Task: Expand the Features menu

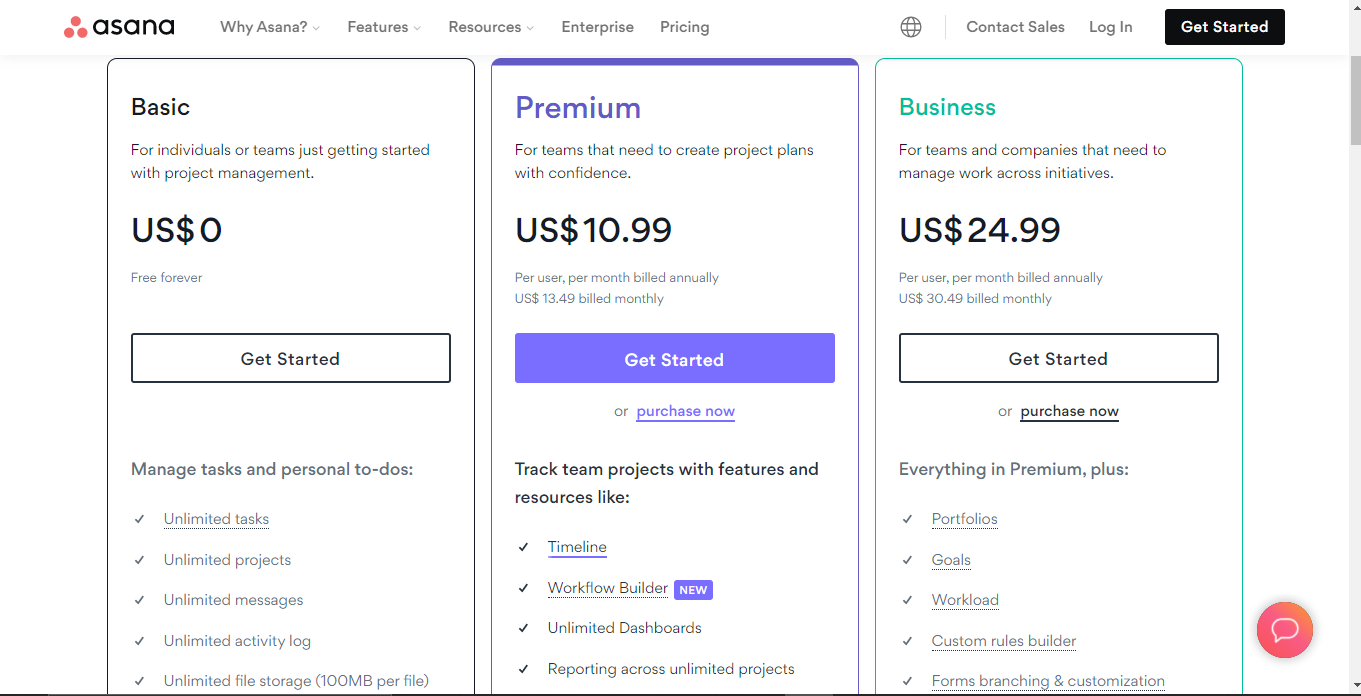Action: pyautogui.click(x=384, y=27)
